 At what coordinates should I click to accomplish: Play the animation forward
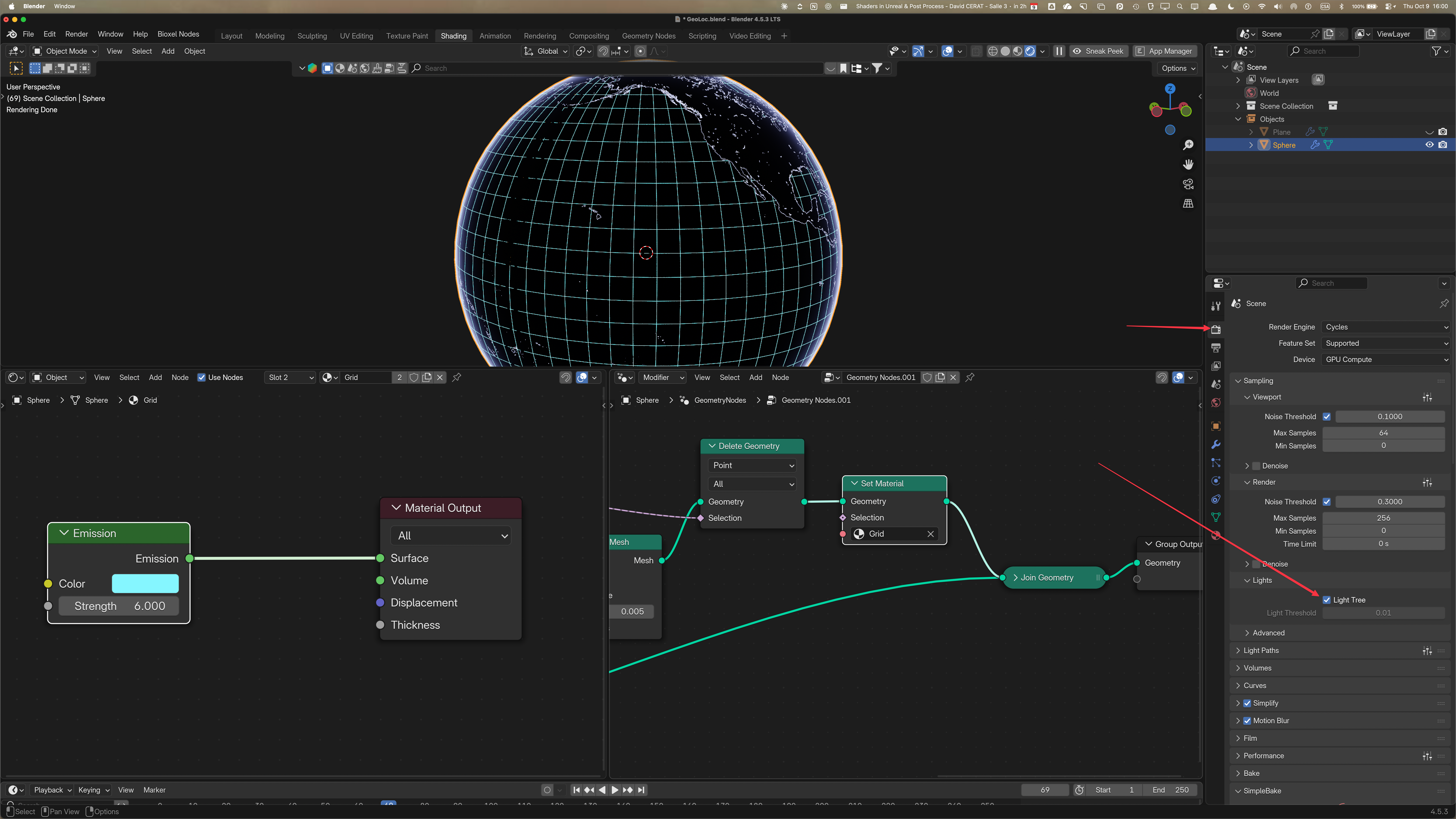[615, 790]
